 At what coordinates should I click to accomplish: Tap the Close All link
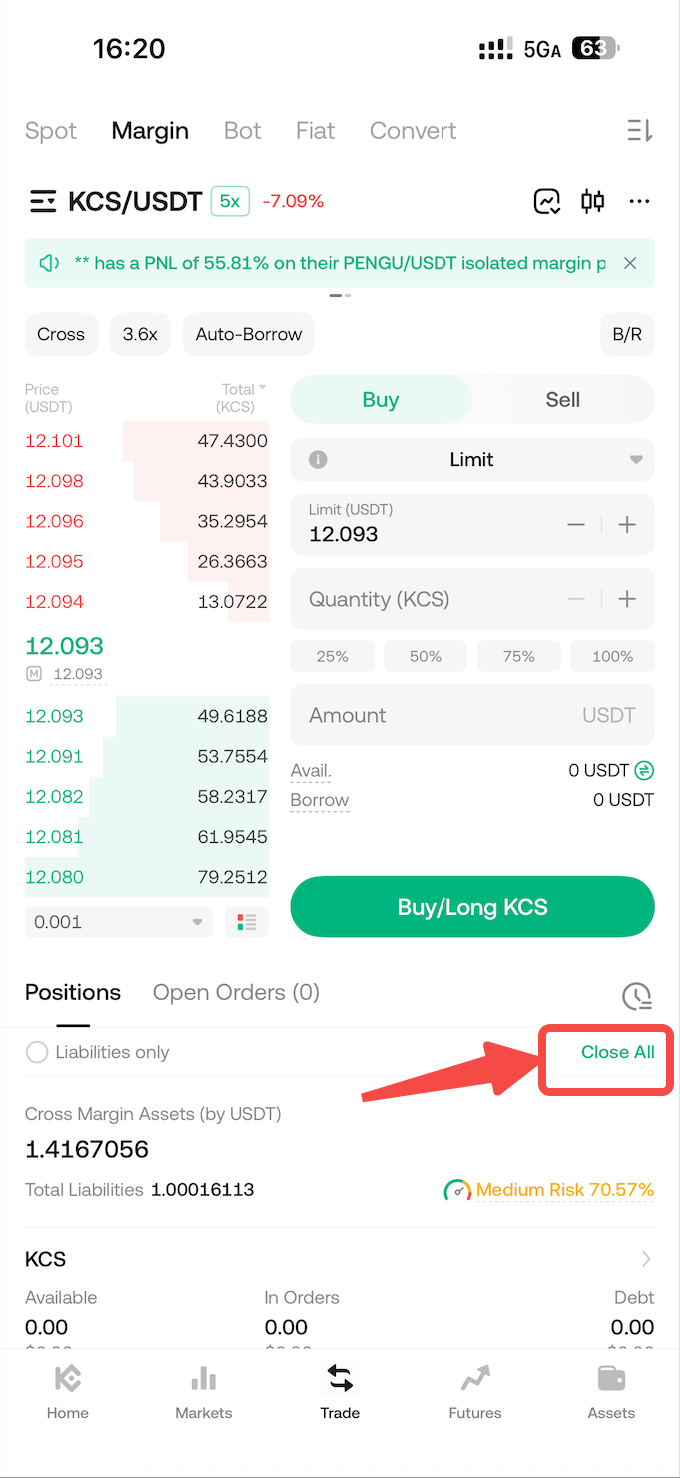point(617,1052)
